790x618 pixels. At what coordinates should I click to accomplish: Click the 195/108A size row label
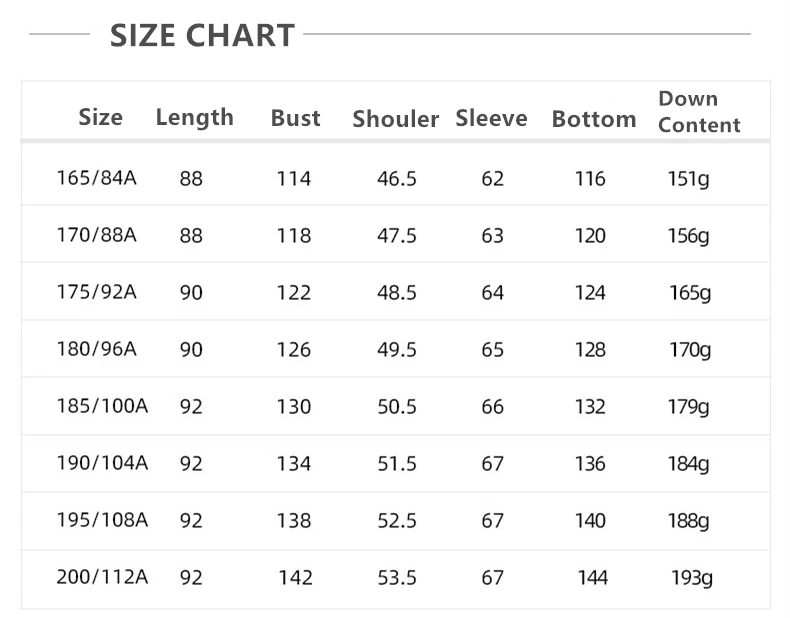(x=102, y=520)
